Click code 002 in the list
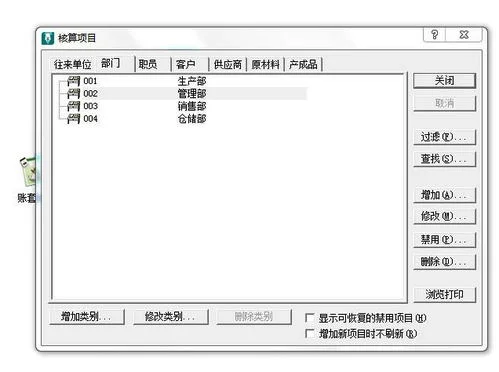This screenshot has width=499, height=372. pos(90,94)
